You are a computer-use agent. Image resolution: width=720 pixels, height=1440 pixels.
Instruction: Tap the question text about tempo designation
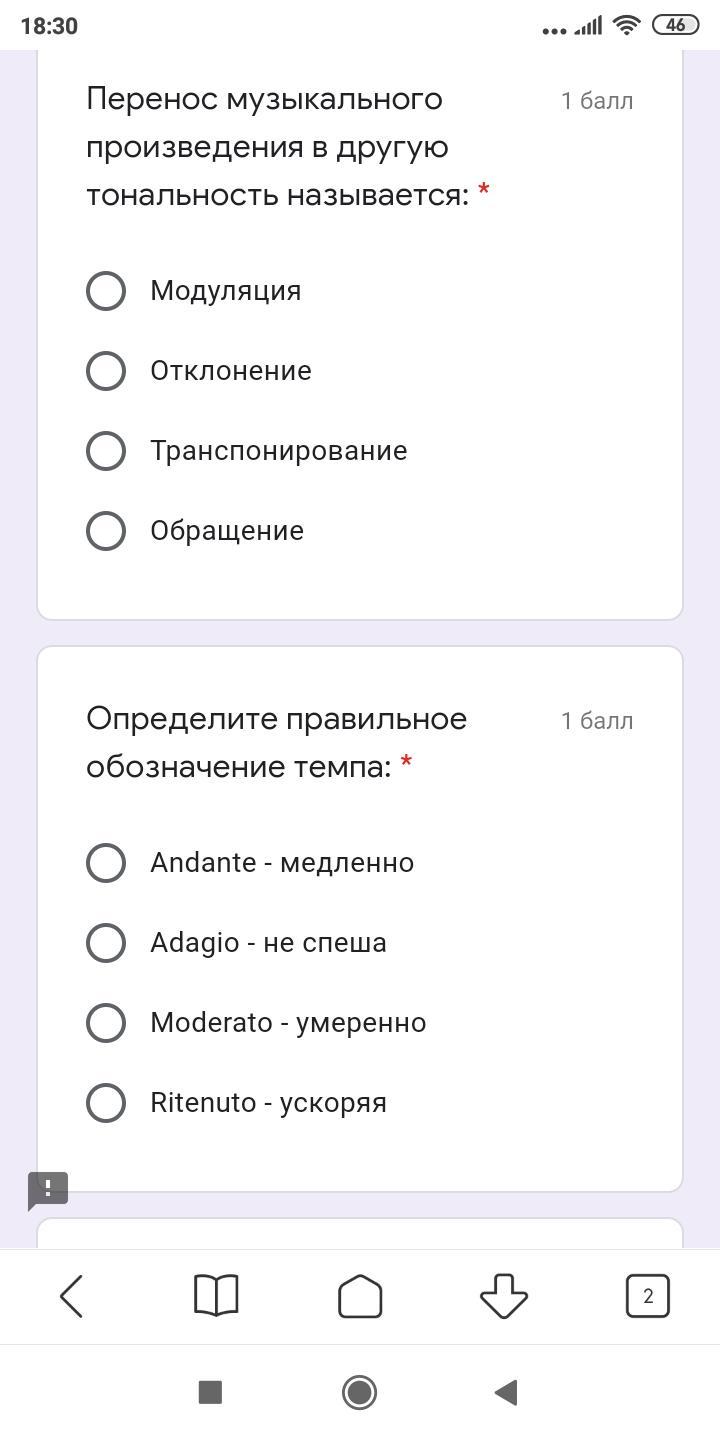tap(277, 742)
